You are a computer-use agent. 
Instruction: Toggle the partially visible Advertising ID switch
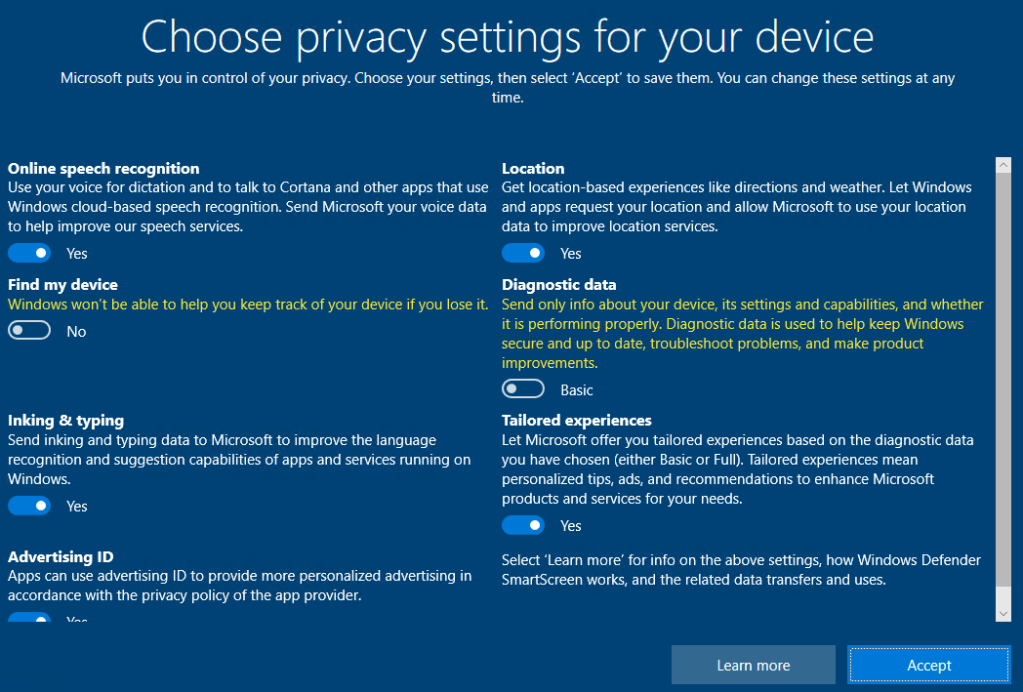pos(29,618)
